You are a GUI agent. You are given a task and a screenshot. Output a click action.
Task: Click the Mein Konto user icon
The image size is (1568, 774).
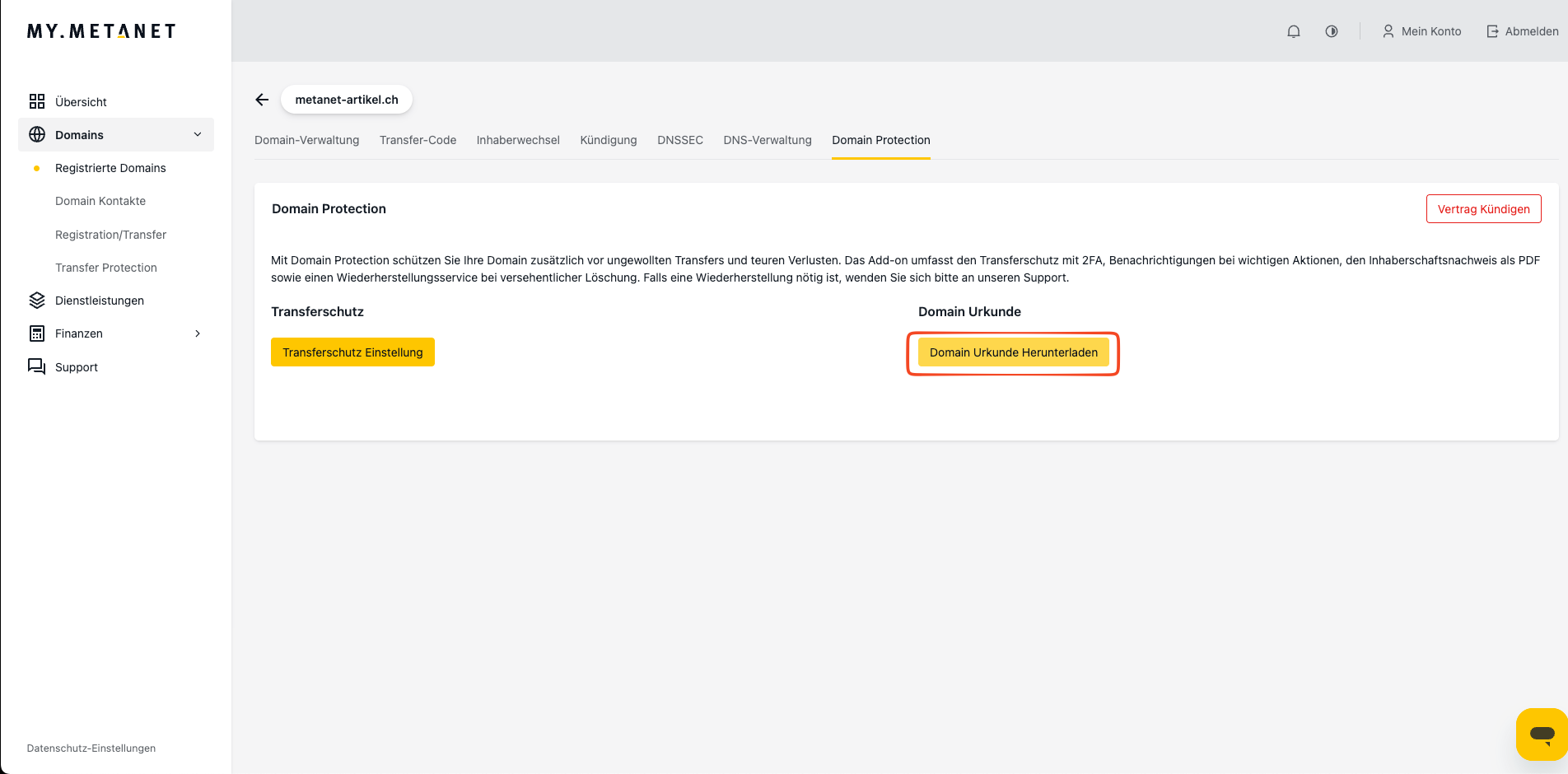[1388, 31]
